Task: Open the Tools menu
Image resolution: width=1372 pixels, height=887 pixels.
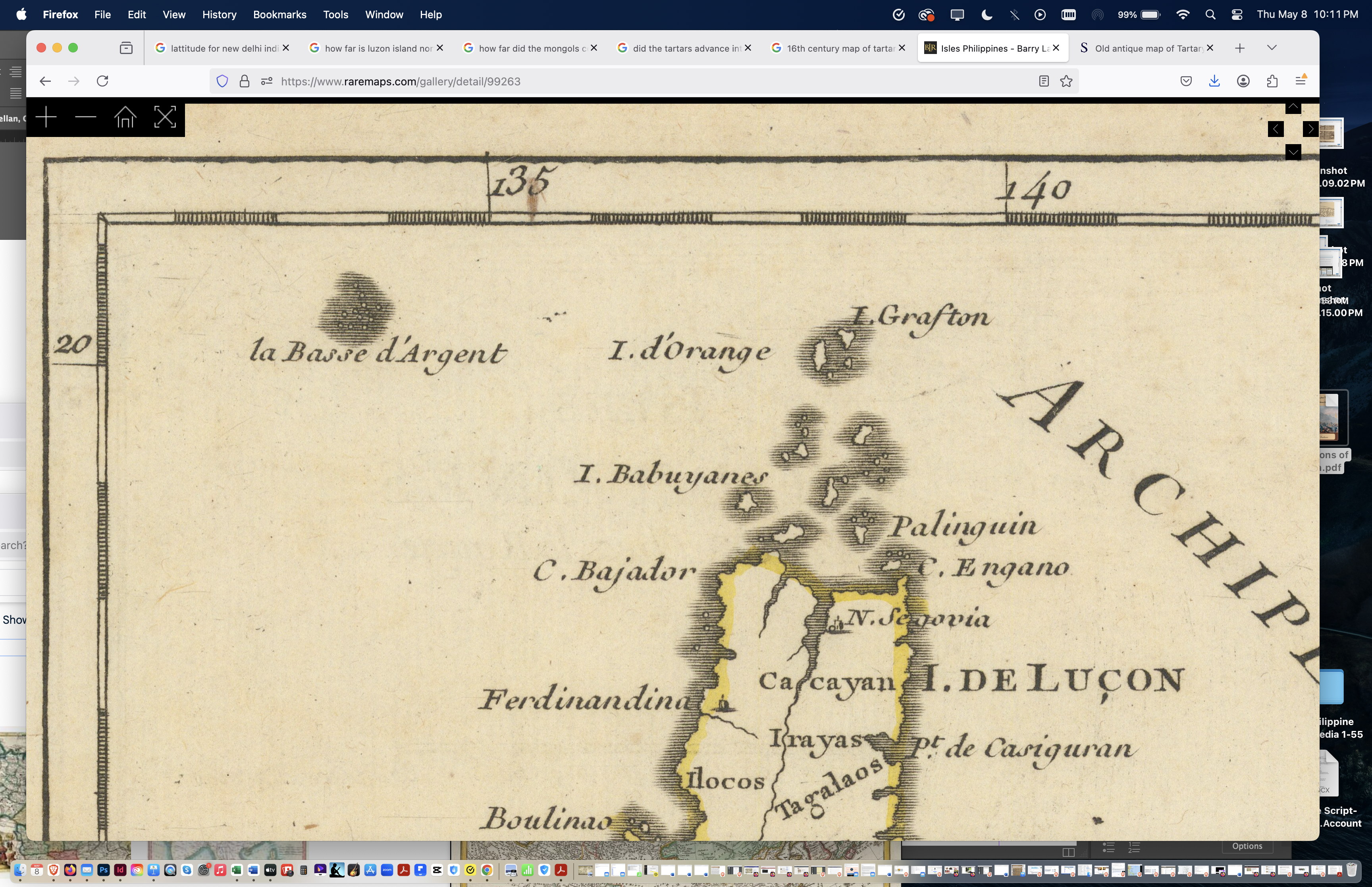Action: click(336, 14)
